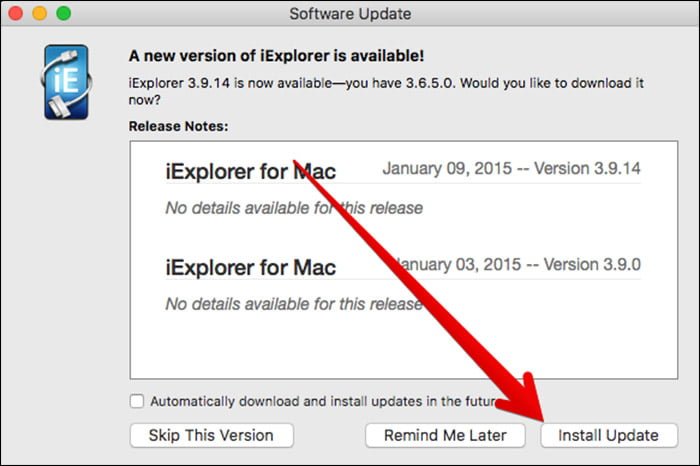
Task: Enable the automatic updates checkbox
Action: pyautogui.click(x=137, y=401)
